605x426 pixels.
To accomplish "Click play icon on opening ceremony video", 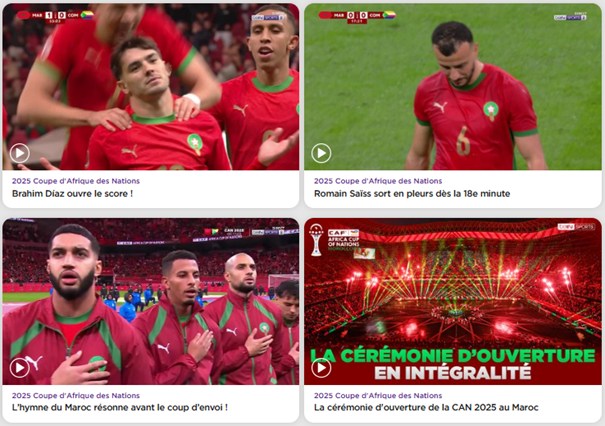I will point(321,368).
